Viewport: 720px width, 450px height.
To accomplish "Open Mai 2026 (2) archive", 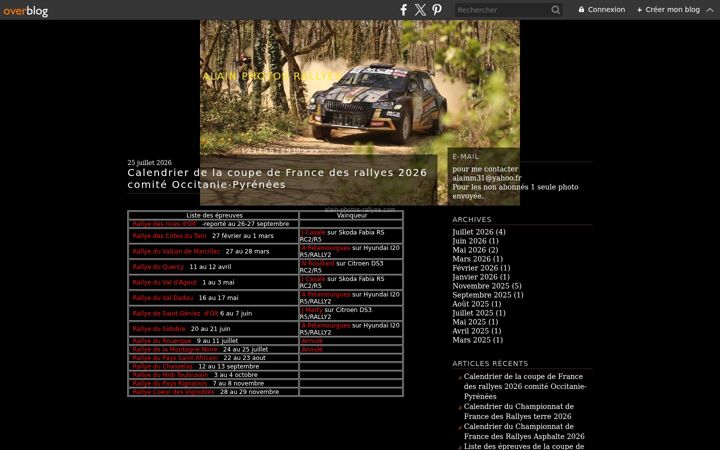I will [475, 250].
